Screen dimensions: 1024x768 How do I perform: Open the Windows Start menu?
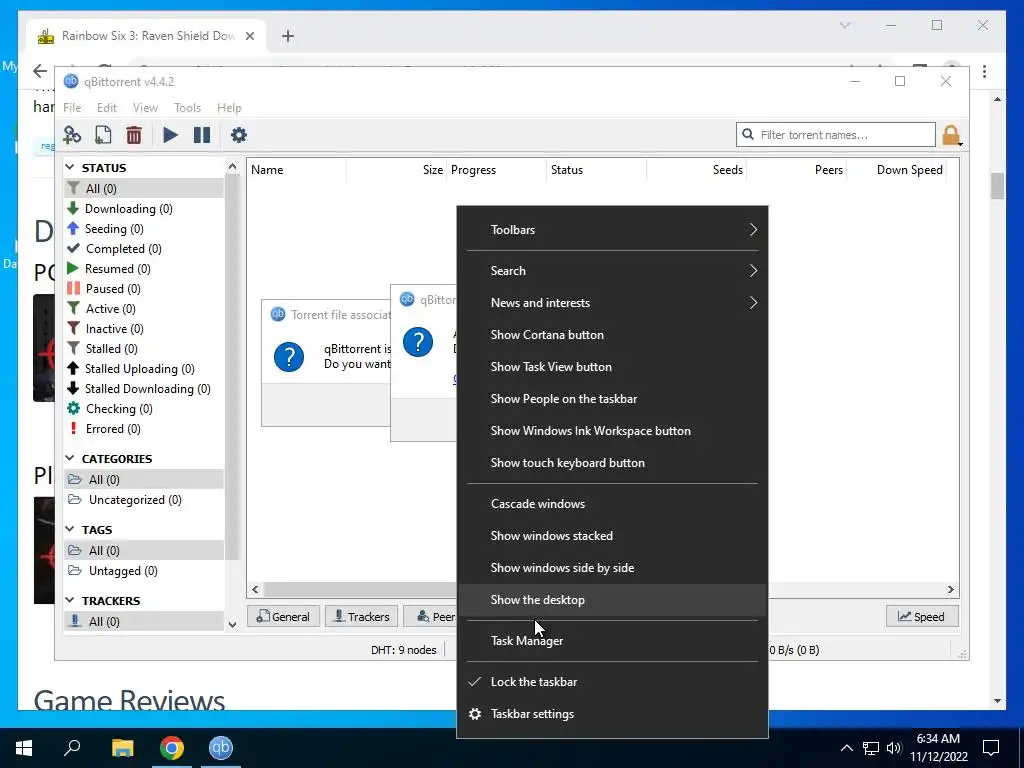(24, 748)
